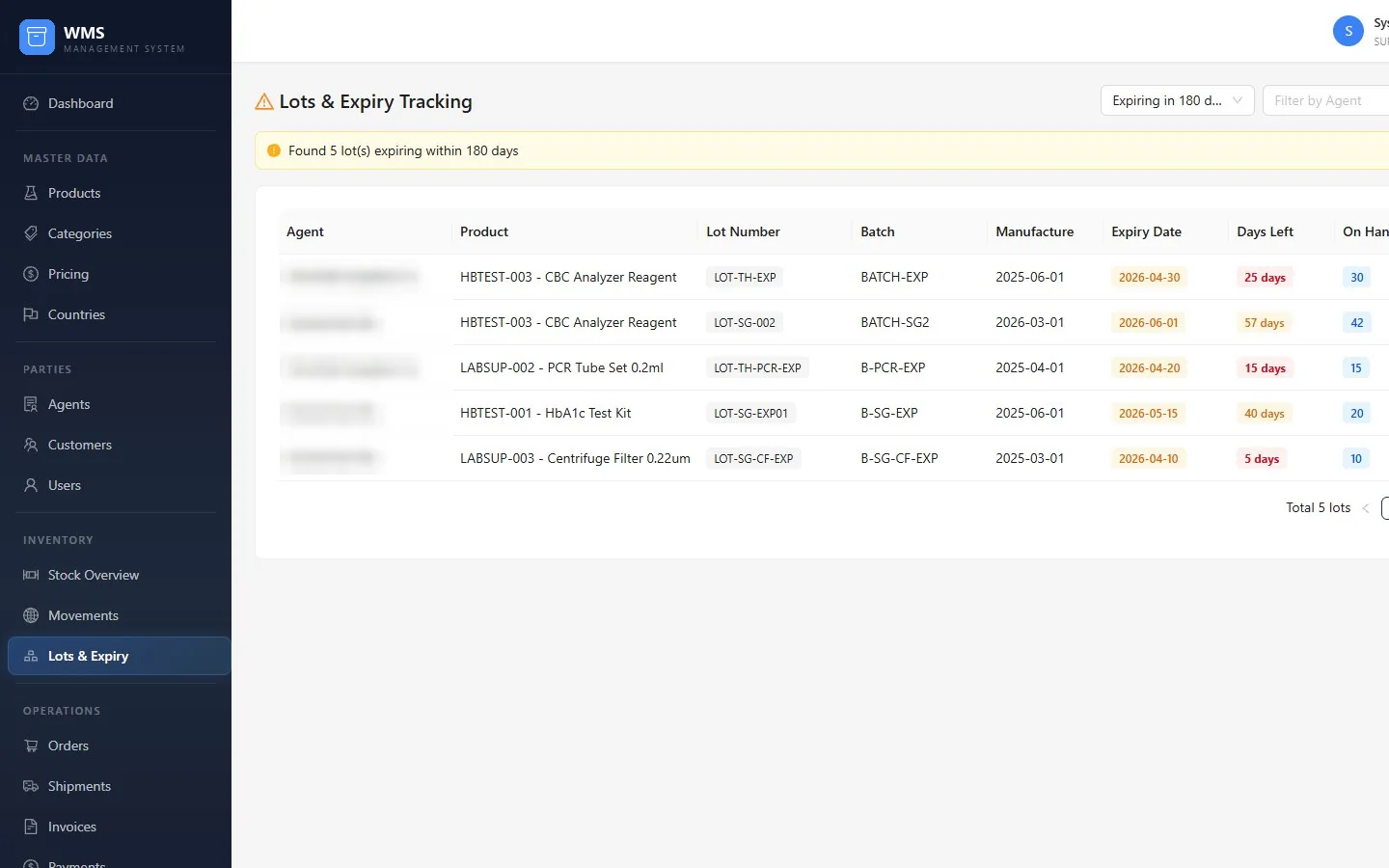Click the 'Total 5 lots' text
Image resolution: width=1389 pixels, height=868 pixels.
click(x=1318, y=508)
